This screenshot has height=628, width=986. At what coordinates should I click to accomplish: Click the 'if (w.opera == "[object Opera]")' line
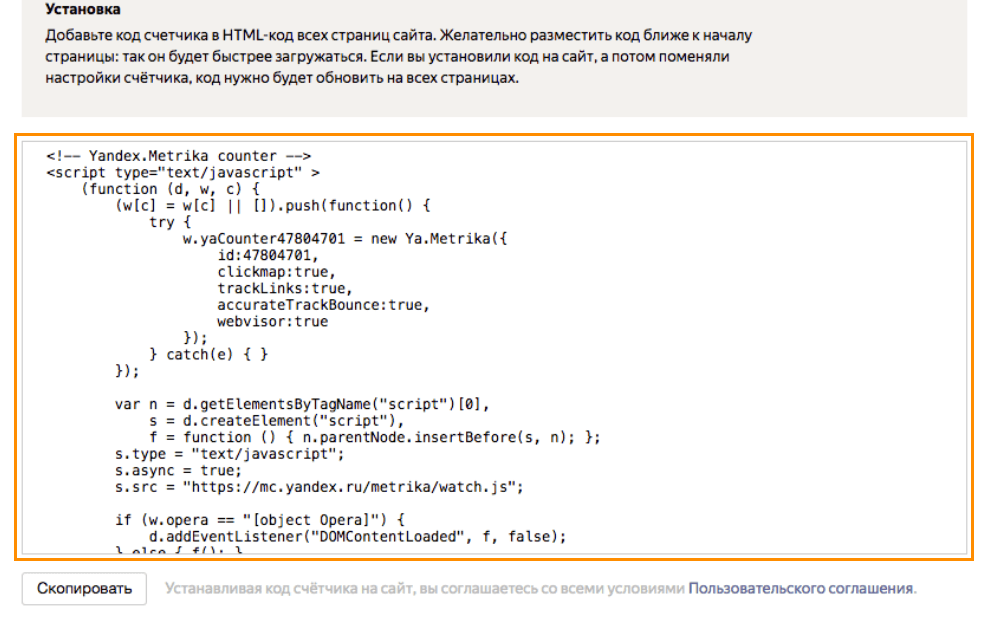coord(260,520)
